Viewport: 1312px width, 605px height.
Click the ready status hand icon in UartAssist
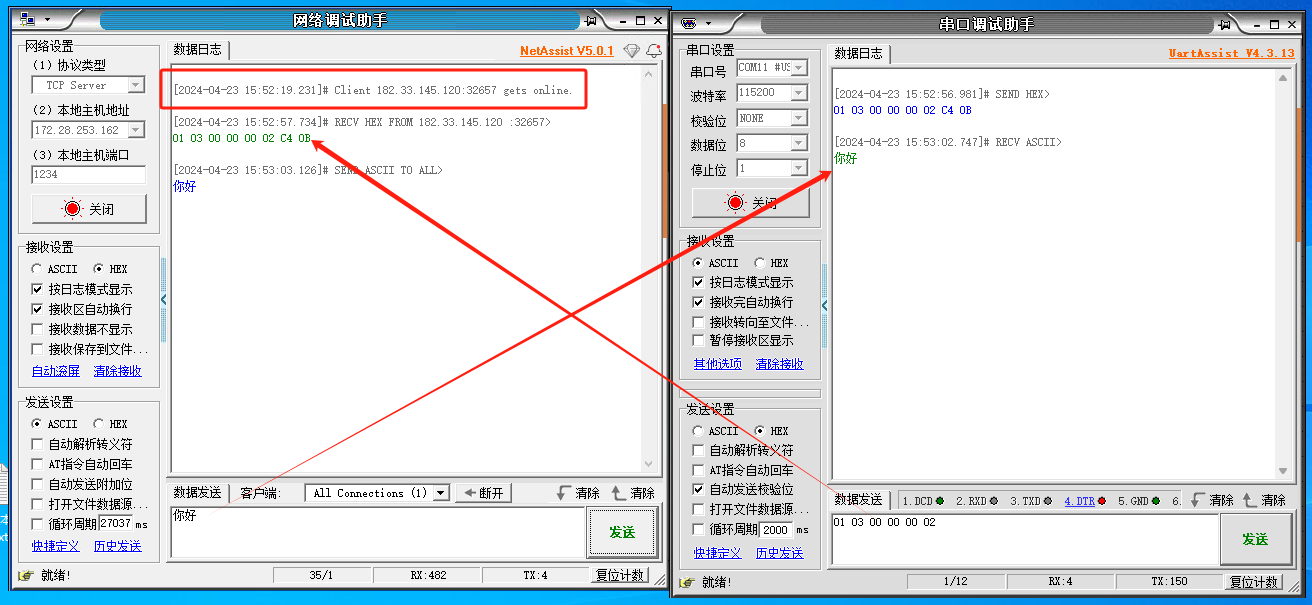(x=686, y=582)
